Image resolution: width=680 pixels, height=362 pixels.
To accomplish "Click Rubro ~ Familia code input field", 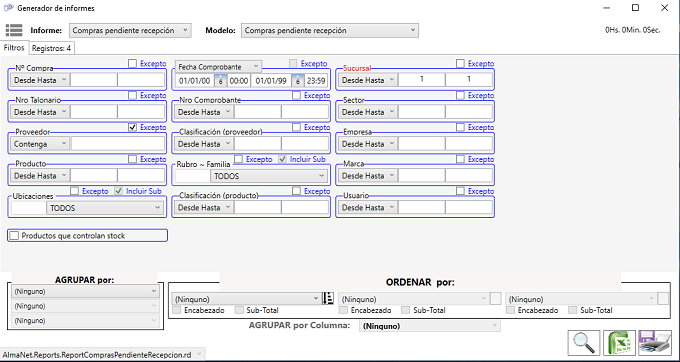I will click(x=192, y=176).
